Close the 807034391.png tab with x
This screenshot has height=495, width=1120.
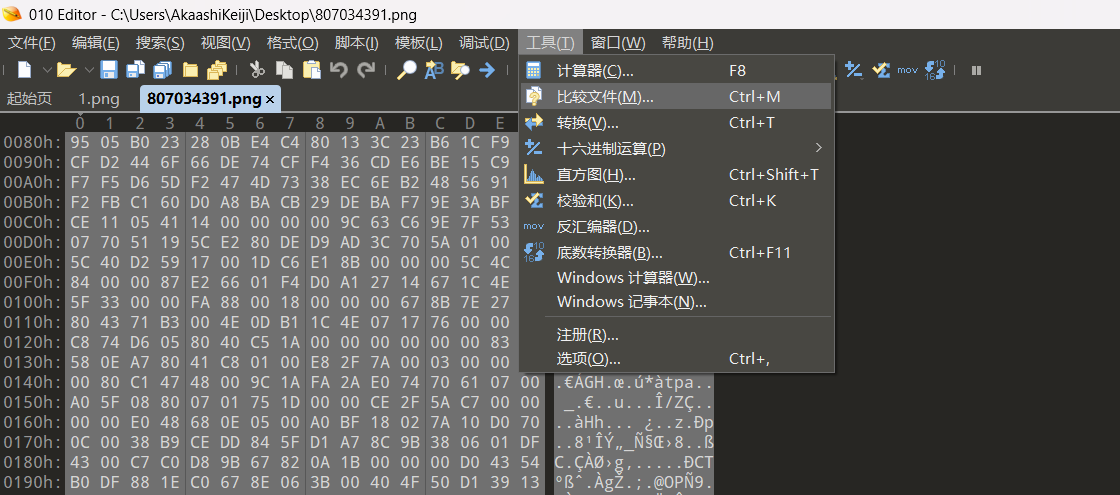[270, 99]
